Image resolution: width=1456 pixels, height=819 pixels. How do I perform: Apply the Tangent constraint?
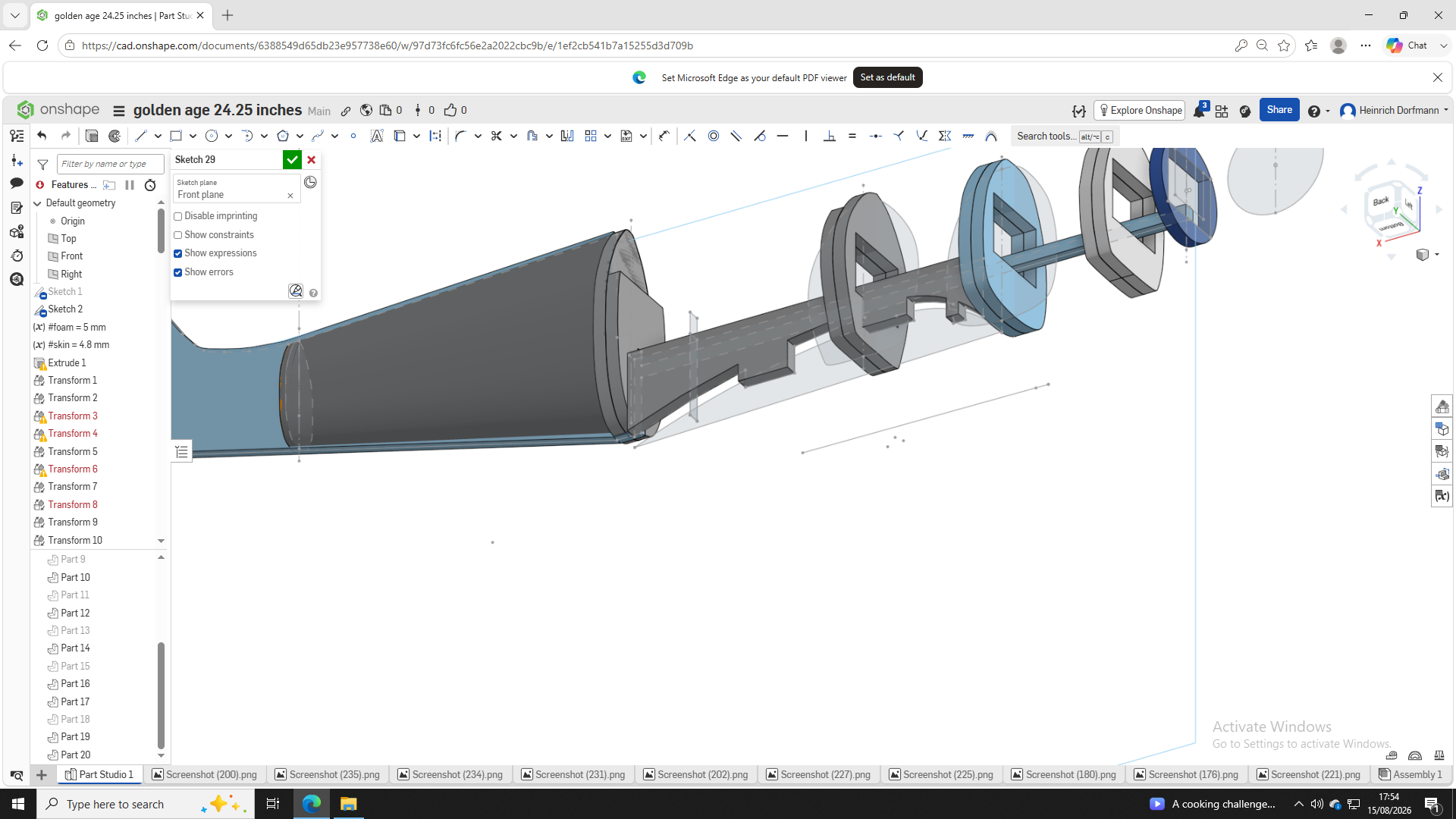tap(760, 136)
